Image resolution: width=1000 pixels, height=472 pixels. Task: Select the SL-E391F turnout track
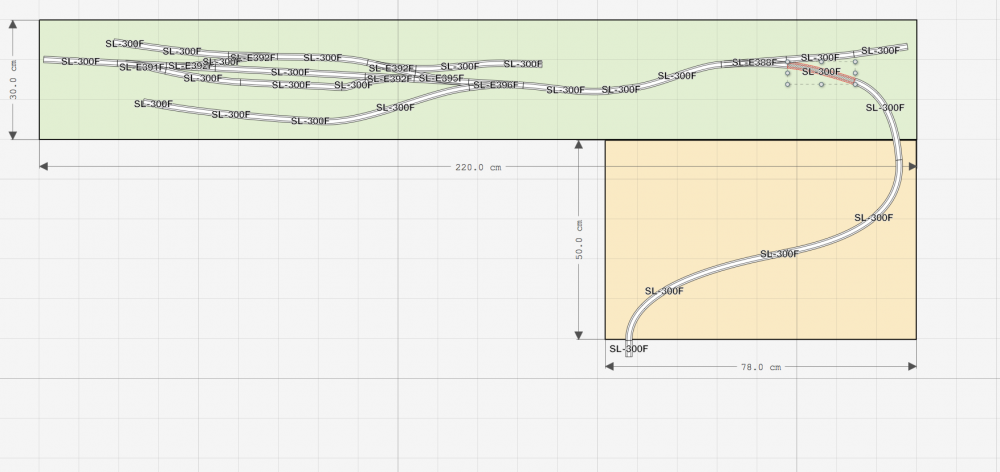141,67
